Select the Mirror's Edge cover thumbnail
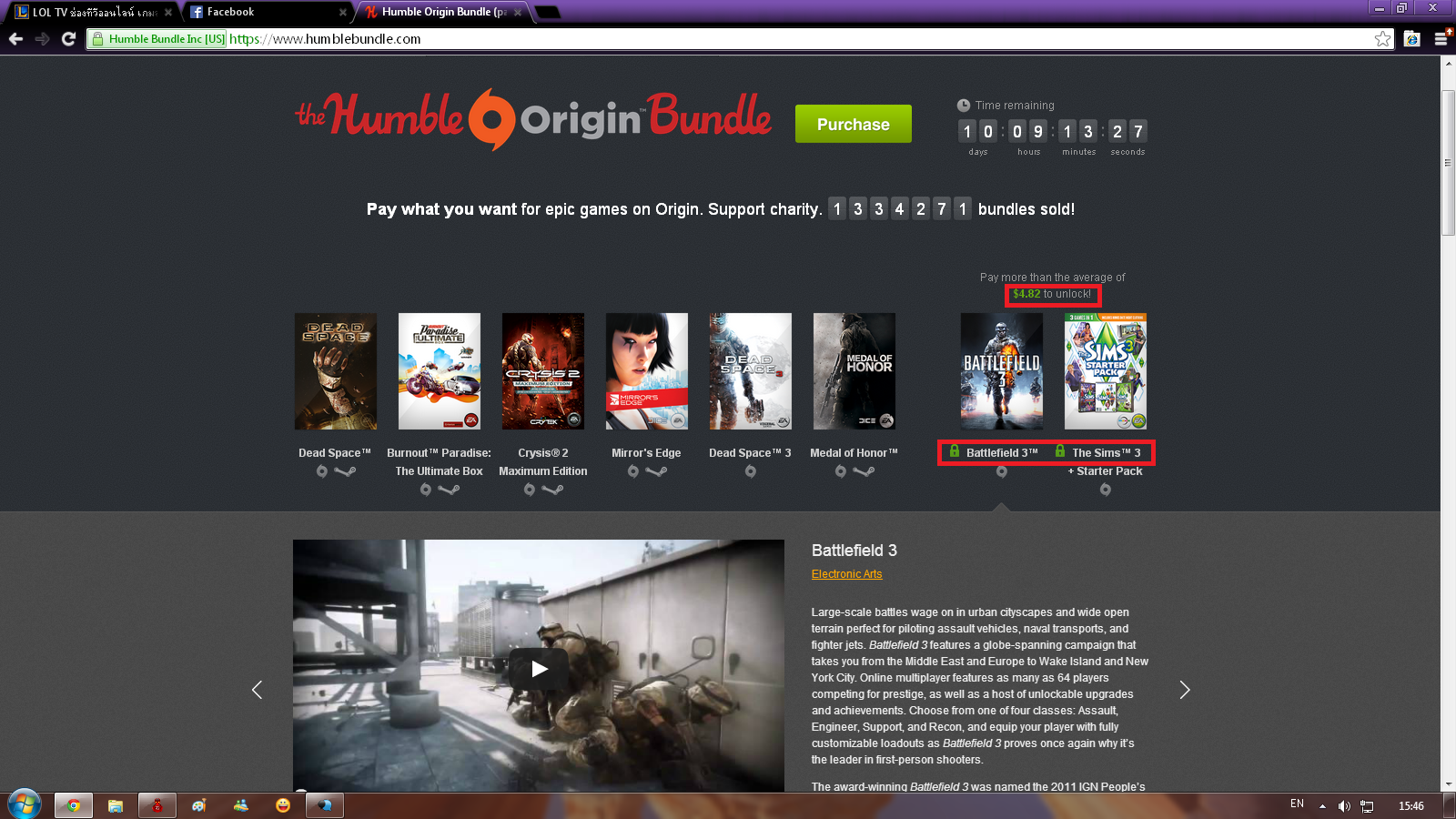 647,371
